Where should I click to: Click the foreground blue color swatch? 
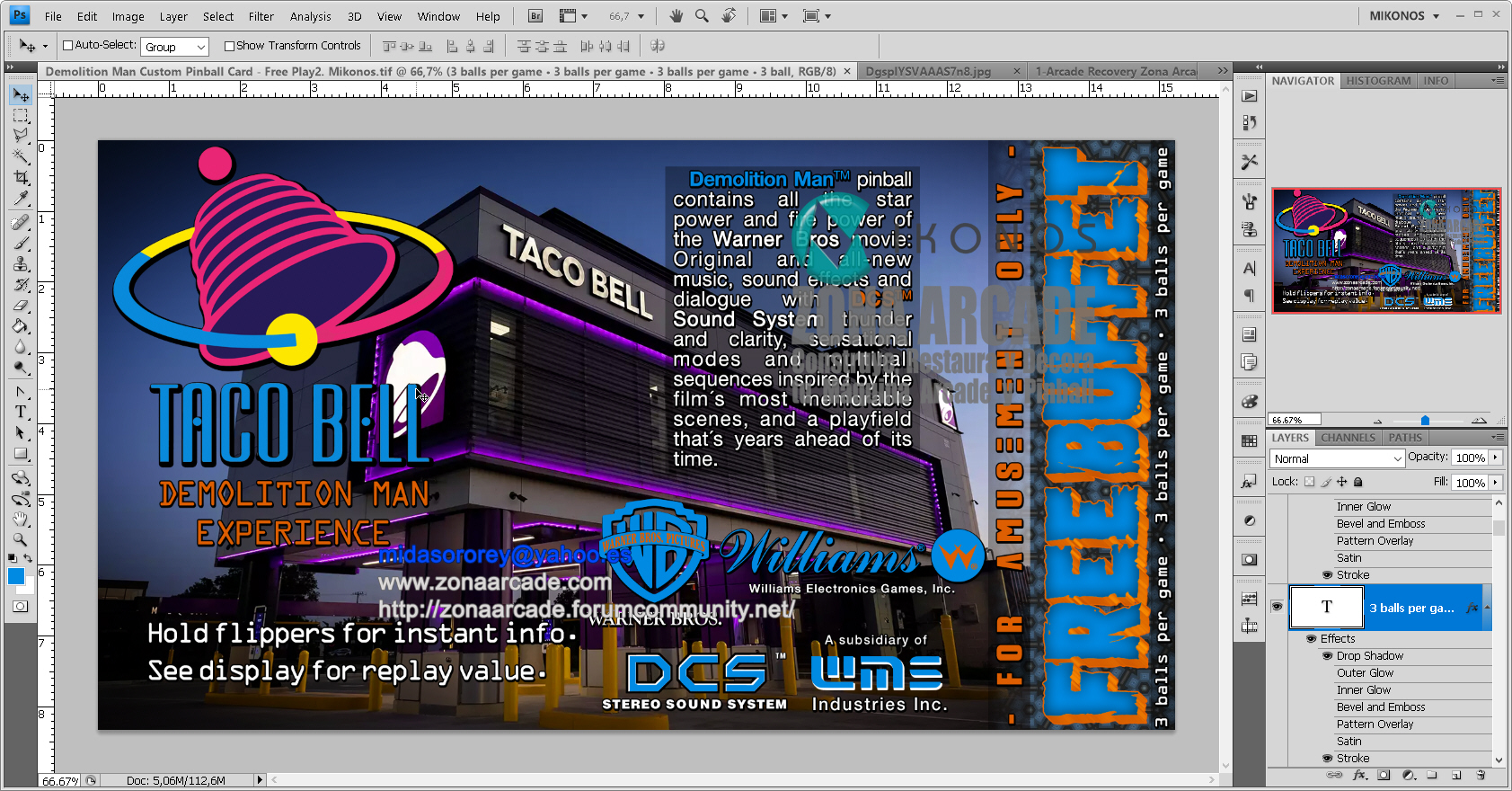(15, 576)
